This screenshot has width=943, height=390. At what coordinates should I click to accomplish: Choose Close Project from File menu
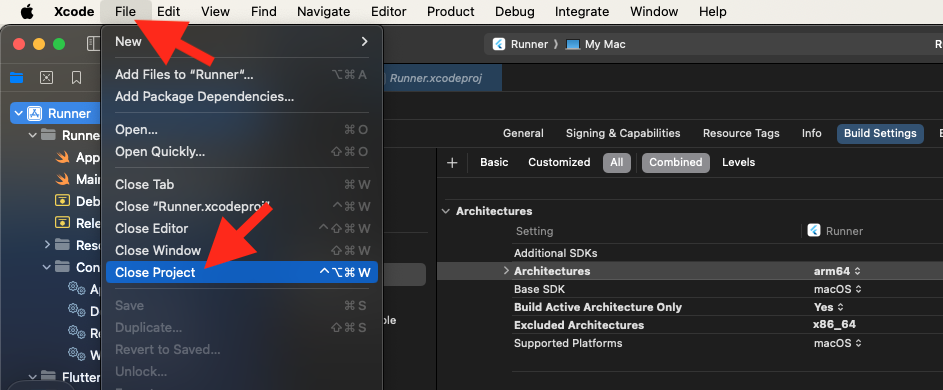coord(242,272)
